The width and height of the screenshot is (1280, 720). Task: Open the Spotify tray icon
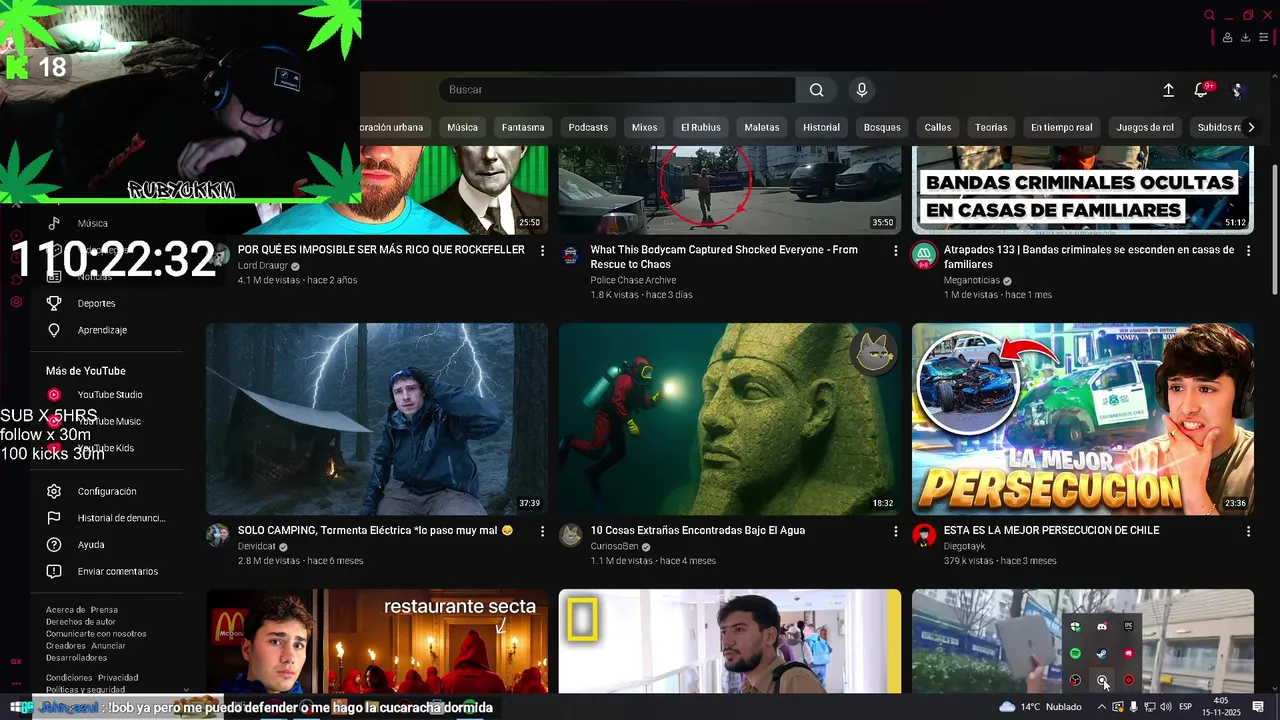point(1075,653)
